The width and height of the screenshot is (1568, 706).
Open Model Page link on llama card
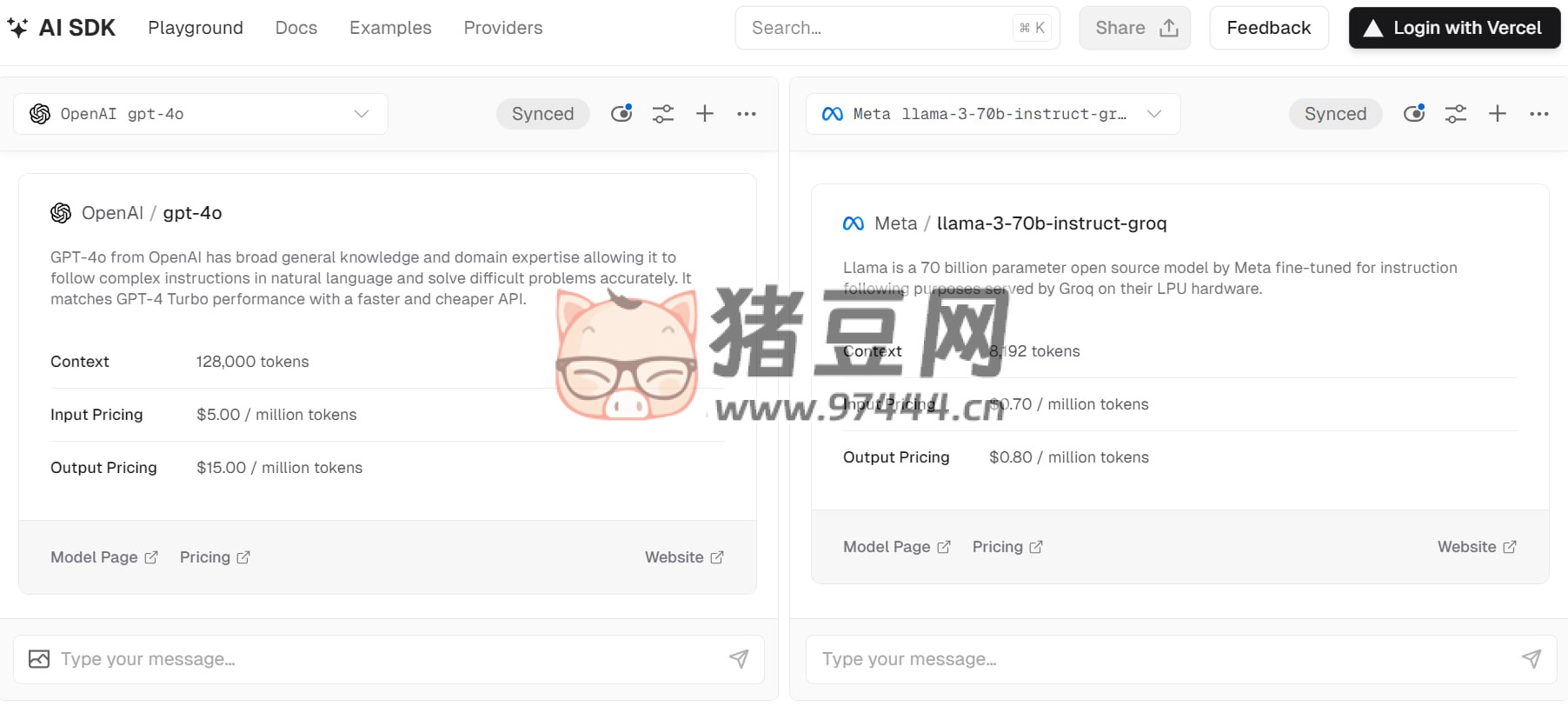[897, 547]
